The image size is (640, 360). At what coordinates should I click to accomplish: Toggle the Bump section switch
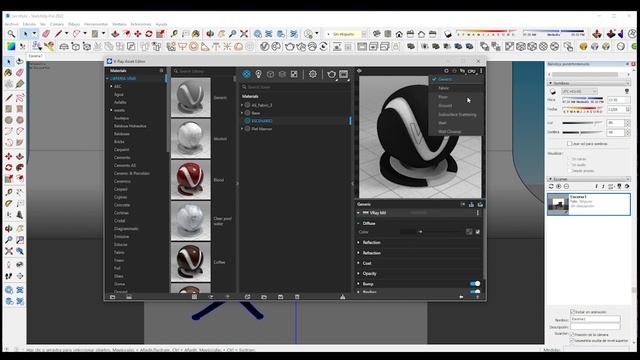coord(475,284)
